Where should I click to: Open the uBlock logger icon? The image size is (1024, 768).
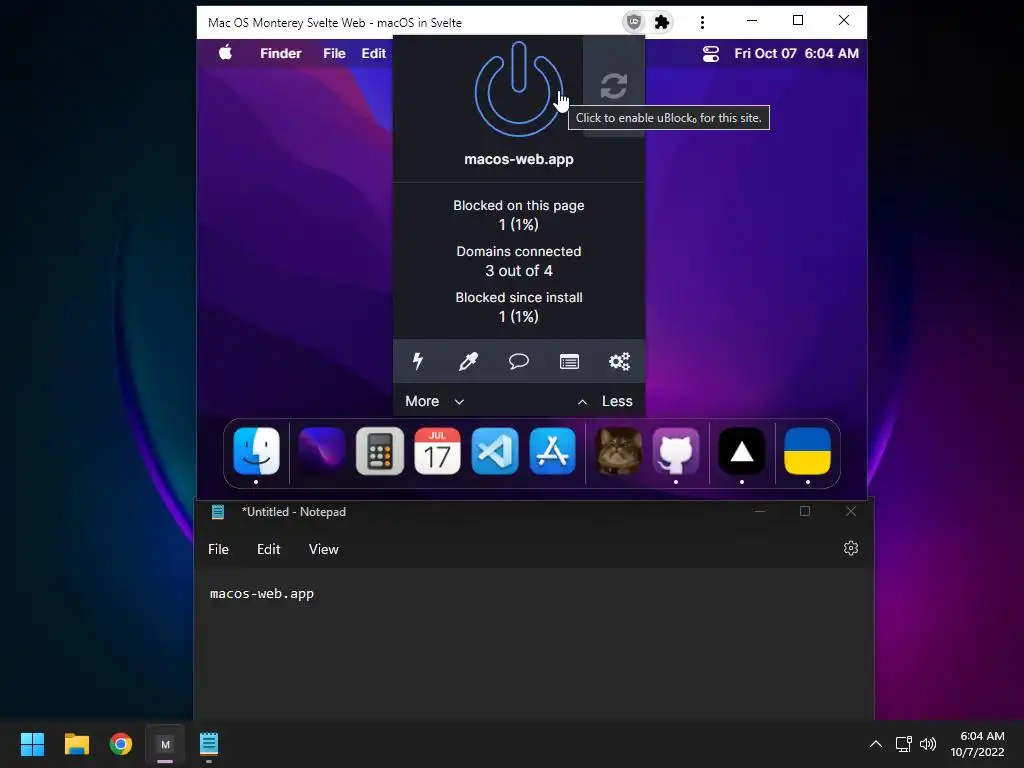(569, 361)
